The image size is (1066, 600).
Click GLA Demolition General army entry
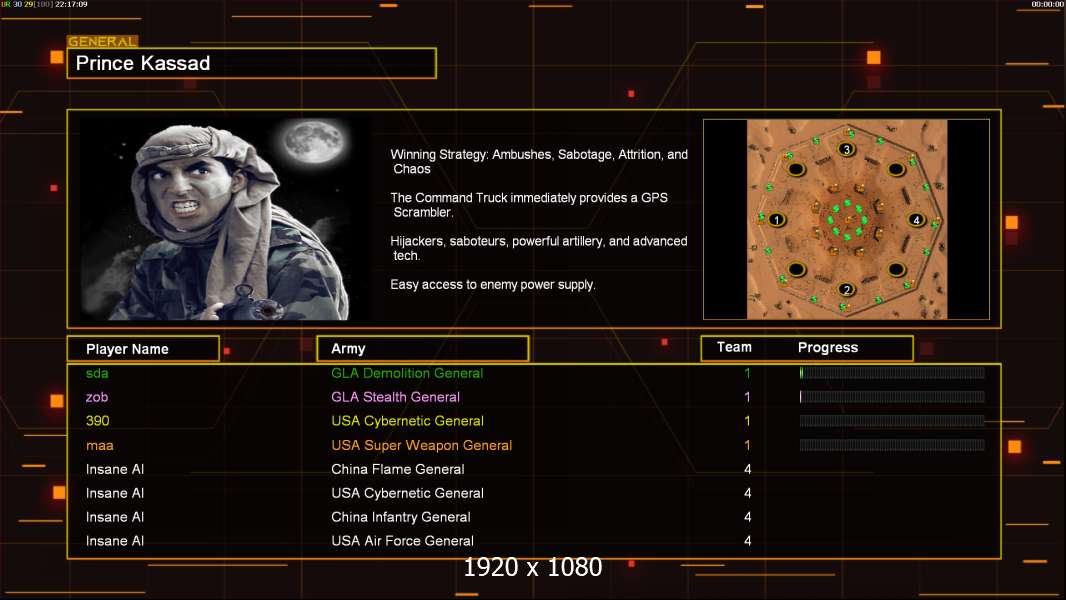(407, 373)
